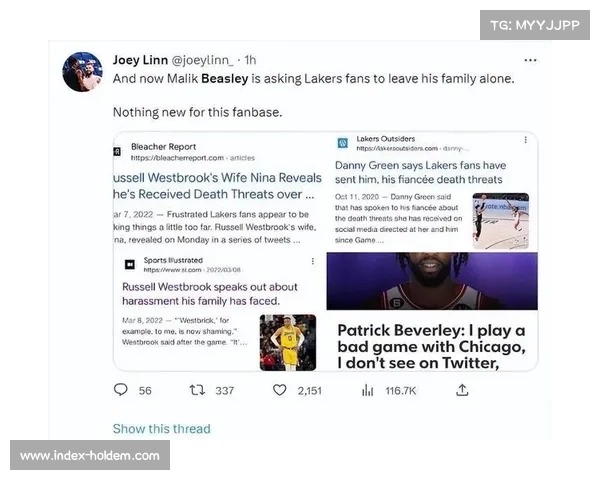The height and width of the screenshot is (480, 600).
Task: Click the Lakers Outsiders site favicon
Action: (x=342, y=143)
